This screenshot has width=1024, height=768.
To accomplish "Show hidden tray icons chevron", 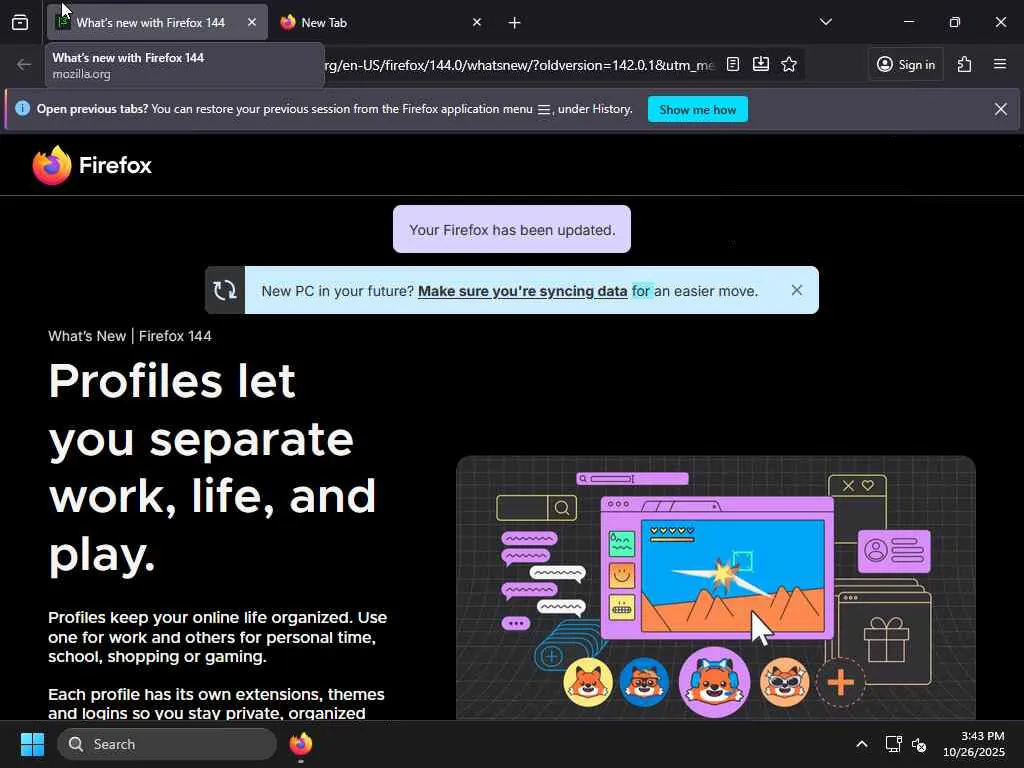I will 861,744.
